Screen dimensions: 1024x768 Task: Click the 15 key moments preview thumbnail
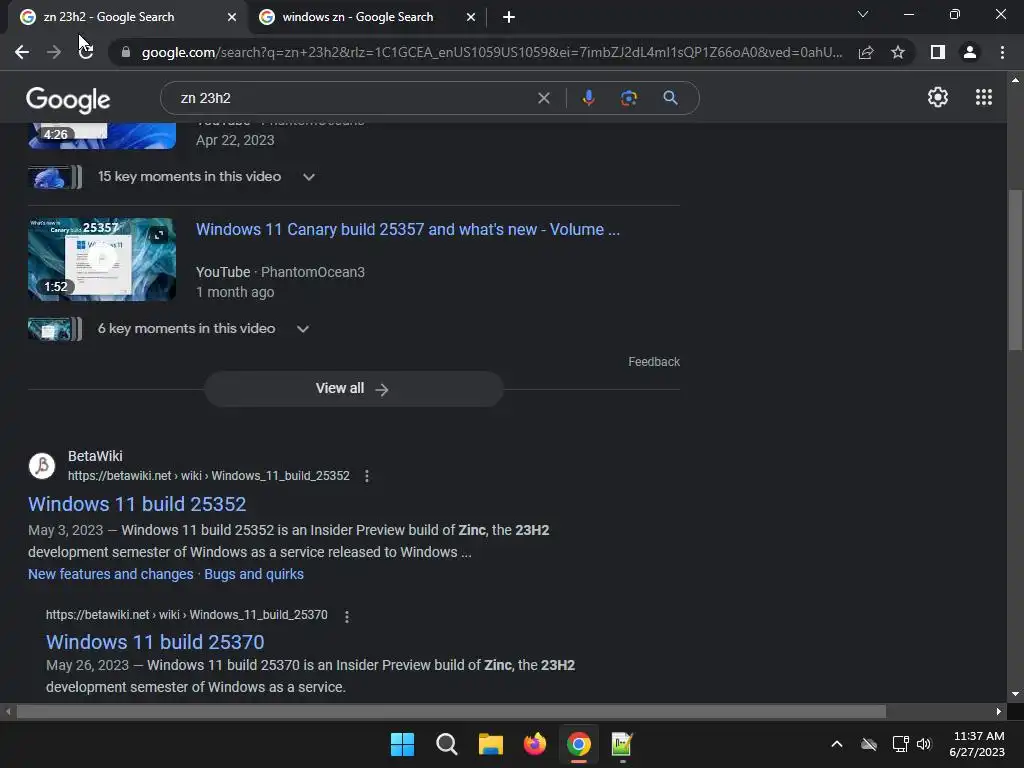coord(55,177)
